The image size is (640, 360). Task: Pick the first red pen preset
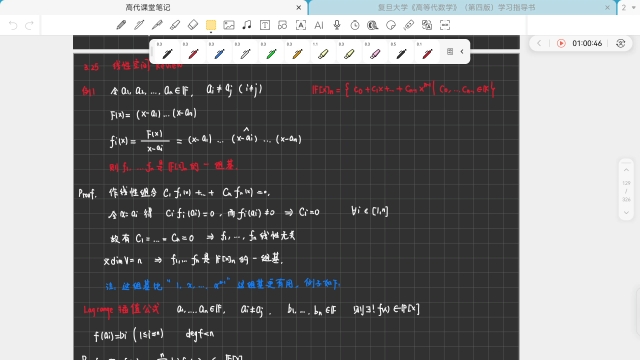(x=193, y=52)
